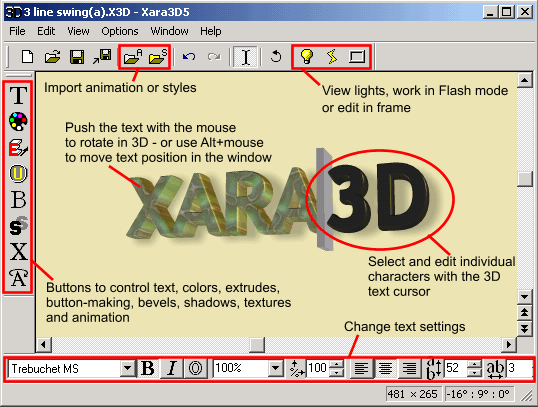
Task: Expand the 100% size dropdown
Action: pos(275,369)
